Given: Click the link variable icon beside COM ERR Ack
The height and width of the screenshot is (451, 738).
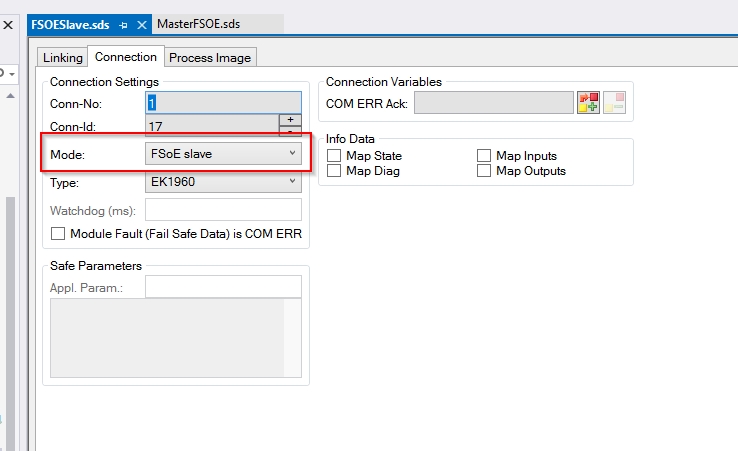Looking at the screenshot, I should click(x=588, y=102).
